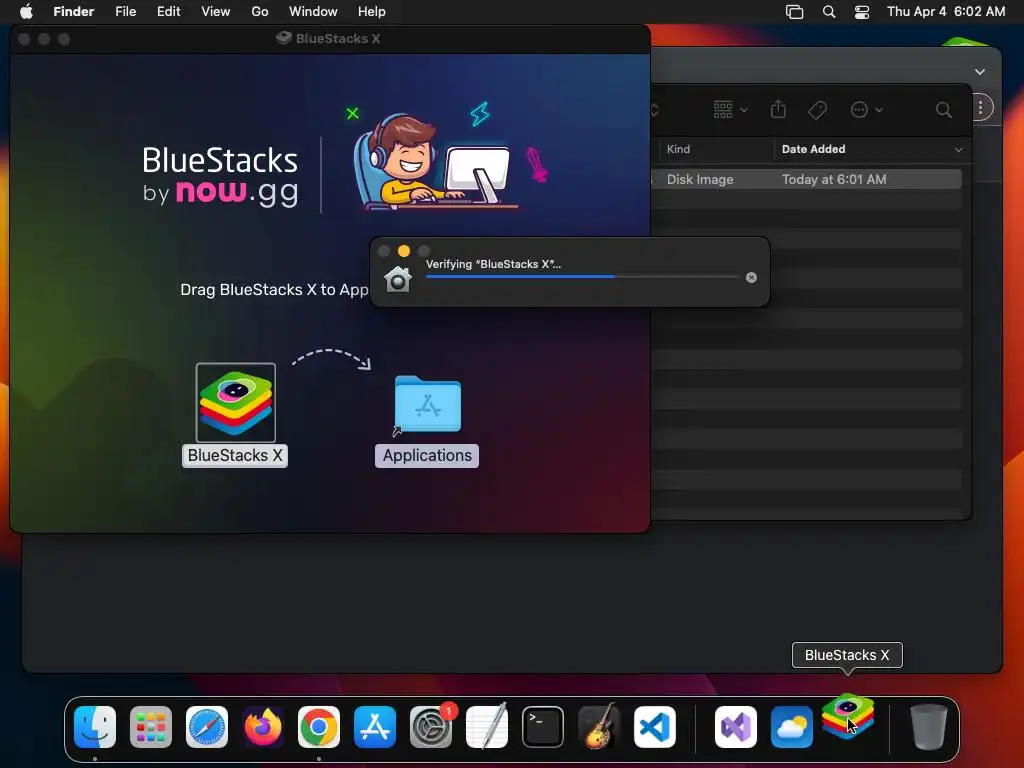Open Spotlight search in menu bar
This screenshot has height=768, width=1024.
[x=829, y=12]
